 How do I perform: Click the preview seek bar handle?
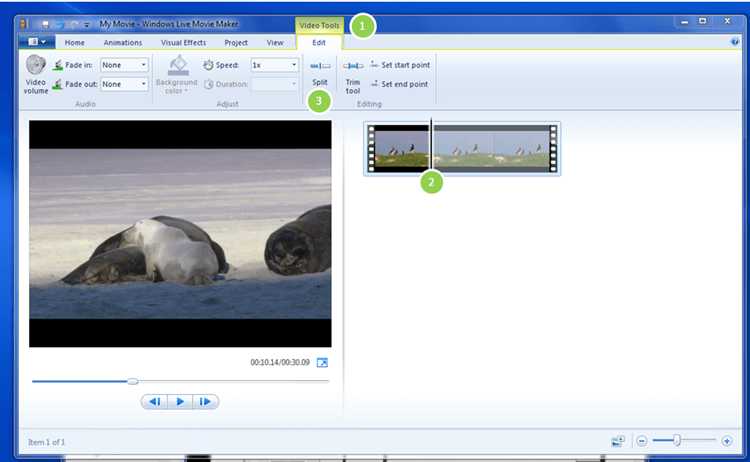coord(133,381)
